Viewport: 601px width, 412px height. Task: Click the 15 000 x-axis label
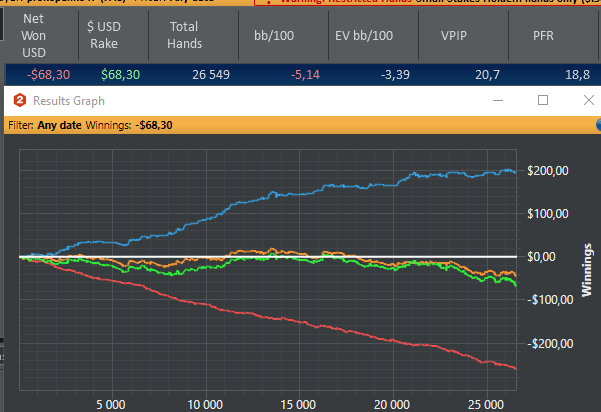point(298,405)
